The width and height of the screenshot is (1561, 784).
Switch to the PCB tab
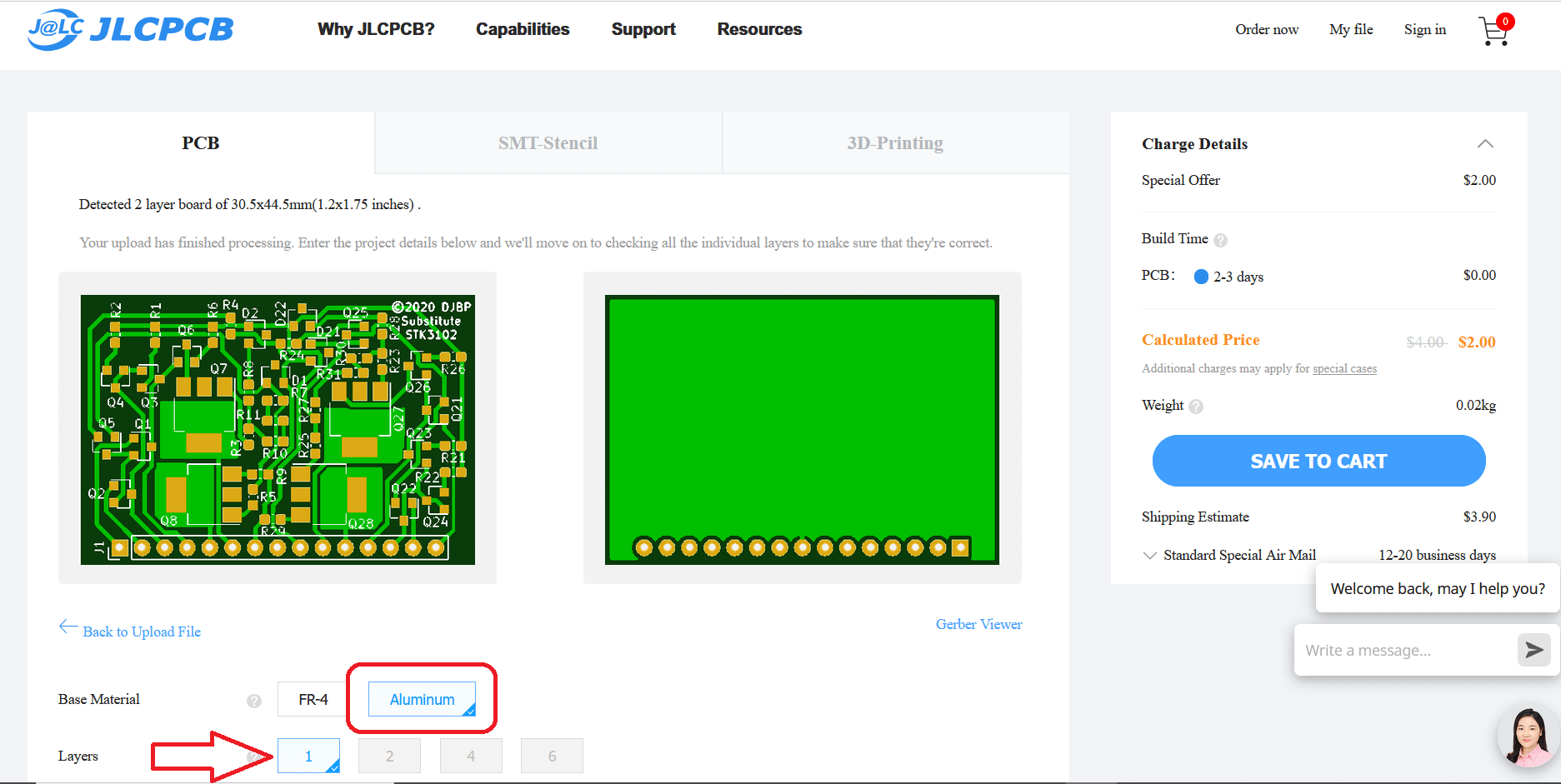pyautogui.click(x=201, y=142)
